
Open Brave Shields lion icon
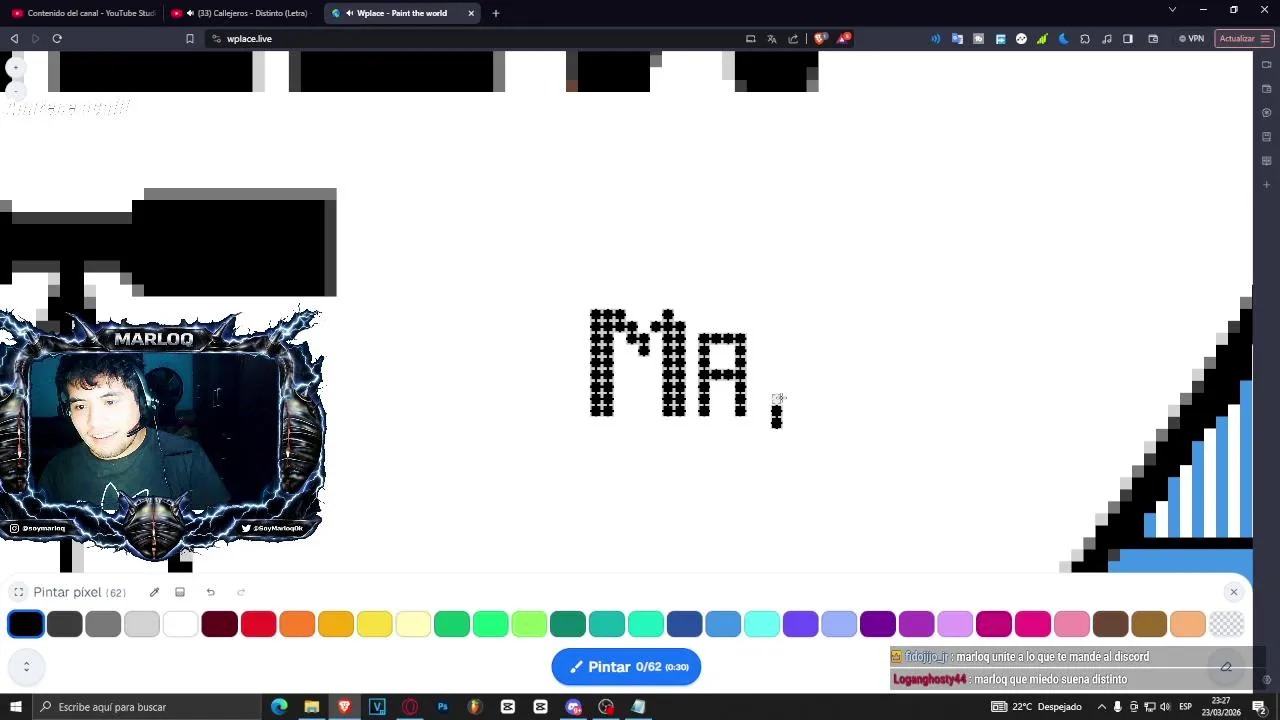(820, 38)
